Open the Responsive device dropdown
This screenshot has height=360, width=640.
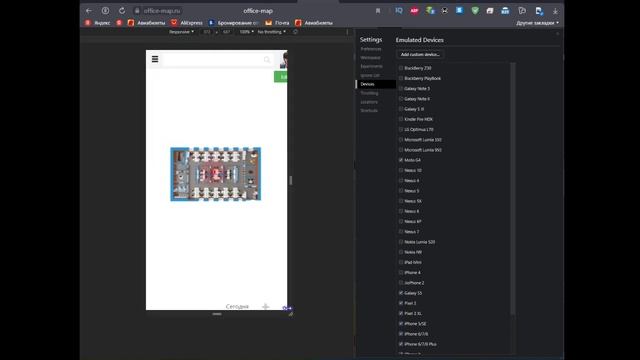(181, 32)
